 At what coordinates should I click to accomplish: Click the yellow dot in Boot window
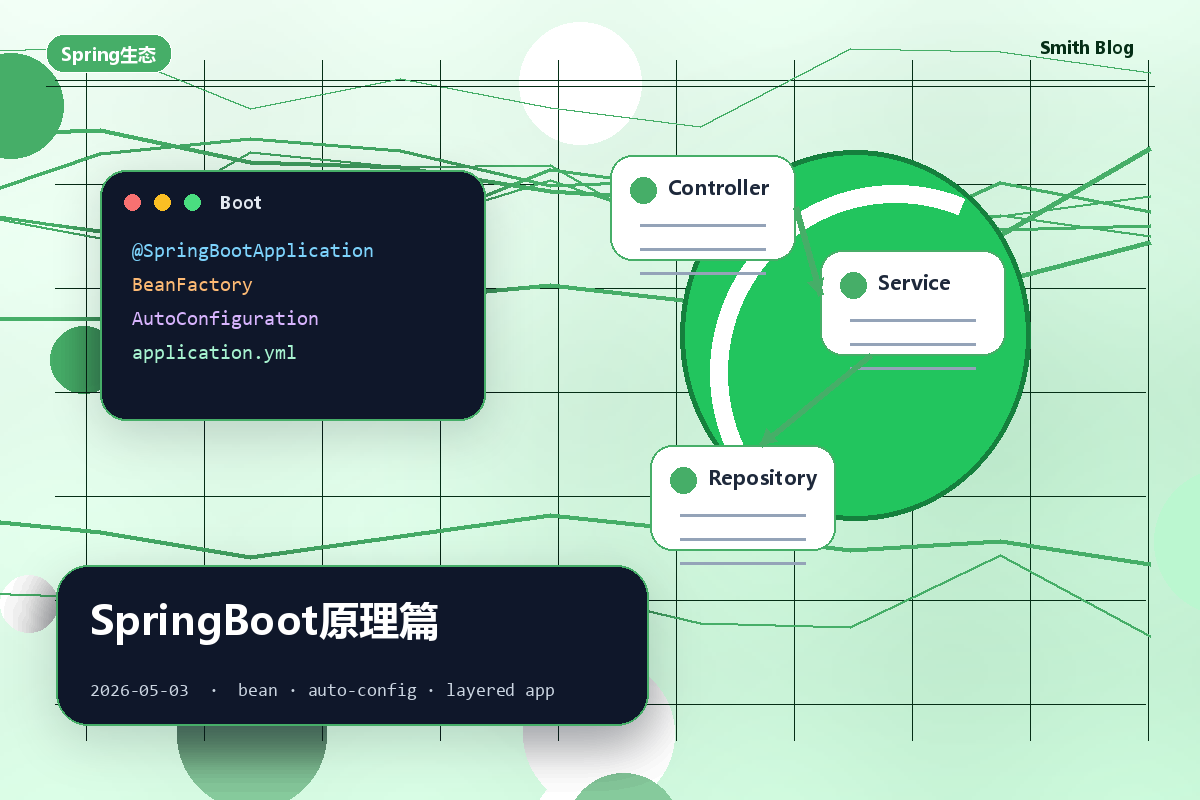coord(162,203)
